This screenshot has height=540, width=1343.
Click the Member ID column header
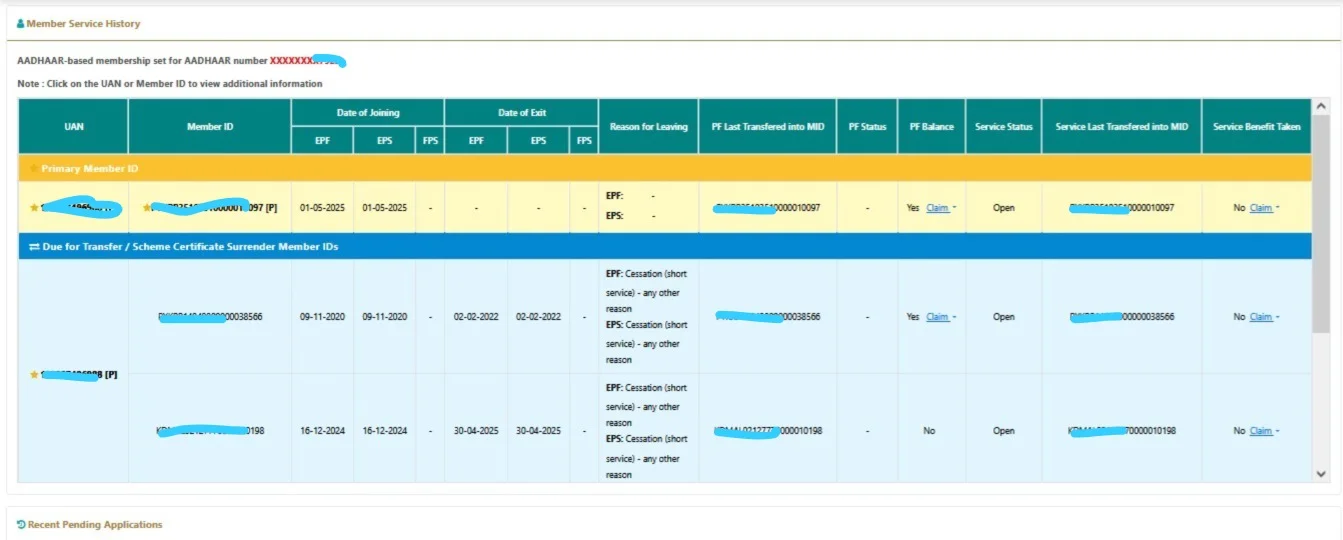(210, 127)
